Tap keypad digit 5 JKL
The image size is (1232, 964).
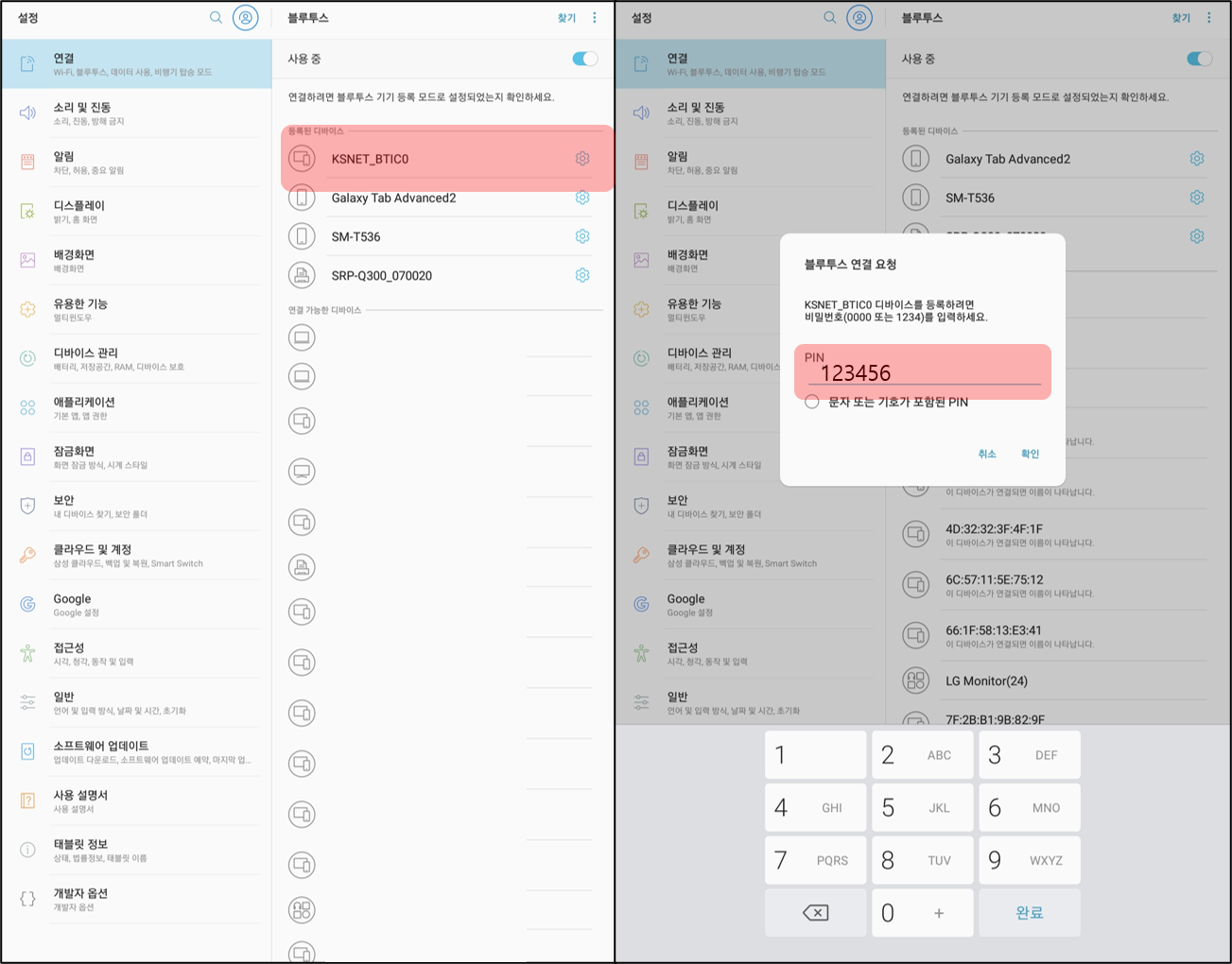tap(922, 808)
